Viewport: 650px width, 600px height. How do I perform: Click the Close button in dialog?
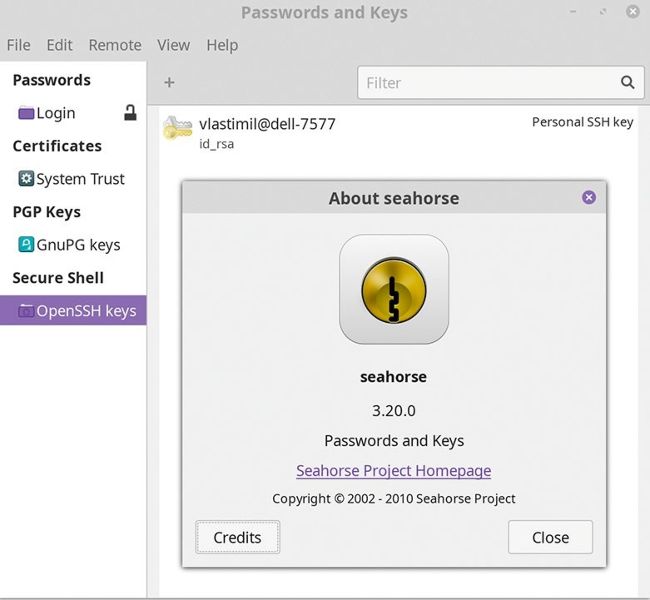(x=550, y=537)
